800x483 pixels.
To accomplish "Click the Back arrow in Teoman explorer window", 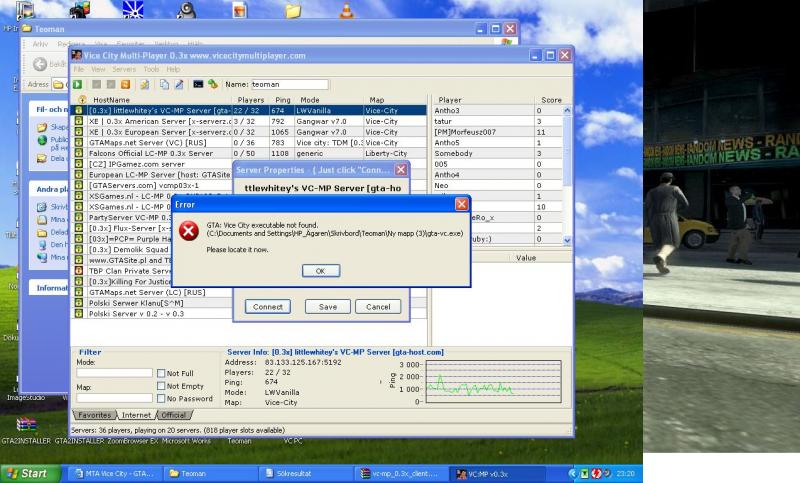I will coord(40,64).
